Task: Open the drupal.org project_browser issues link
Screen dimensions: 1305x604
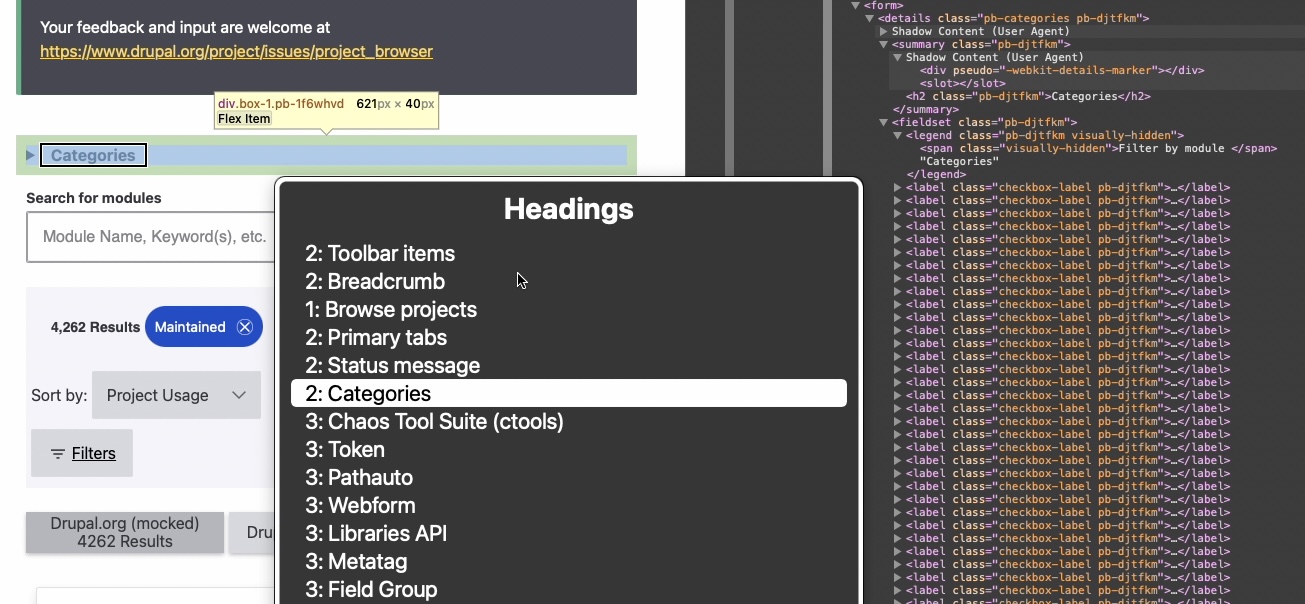Action: pos(237,52)
